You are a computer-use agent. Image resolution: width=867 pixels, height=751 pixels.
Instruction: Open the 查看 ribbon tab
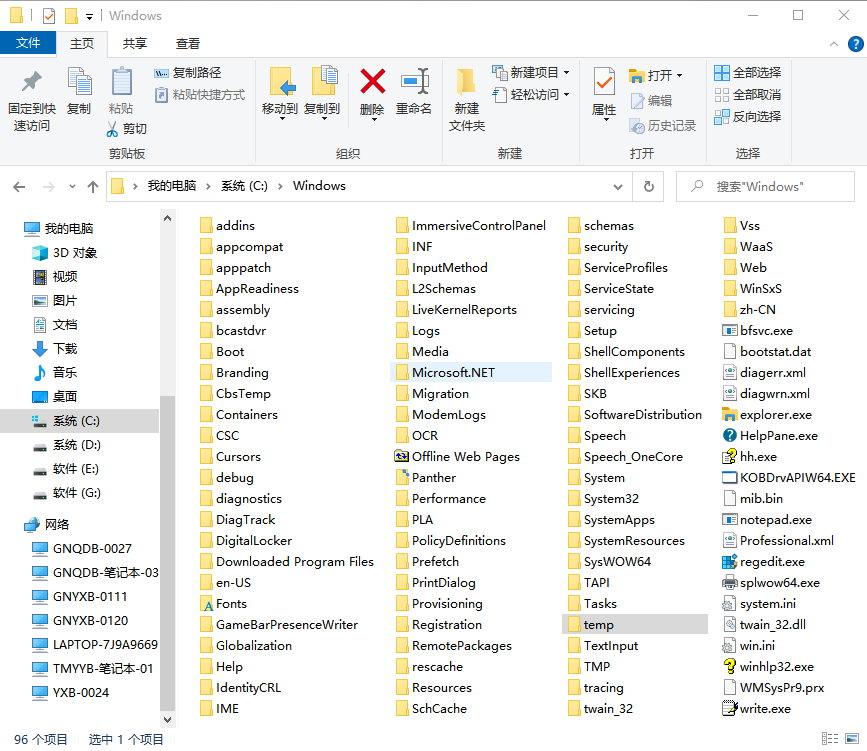pyautogui.click(x=187, y=44)
